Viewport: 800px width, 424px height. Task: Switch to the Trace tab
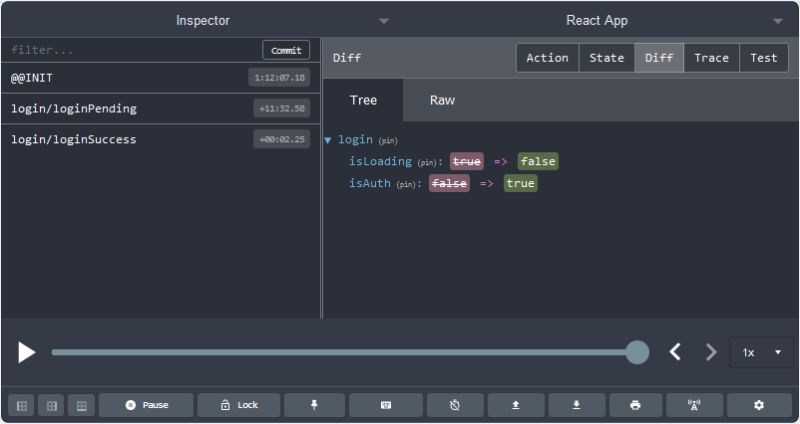[x=711, y=58]
